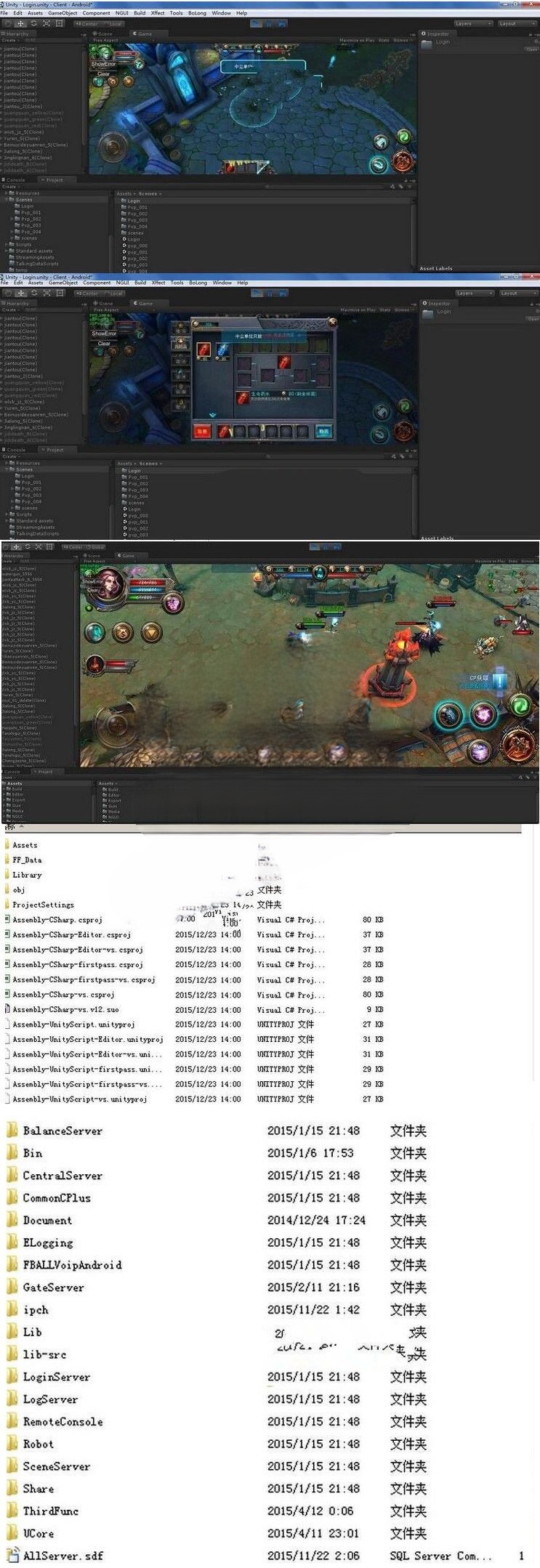The height and width of the screenshot is (1568, 540).
Task: Open the Component menu in the top Unity window
Action: 96,13
